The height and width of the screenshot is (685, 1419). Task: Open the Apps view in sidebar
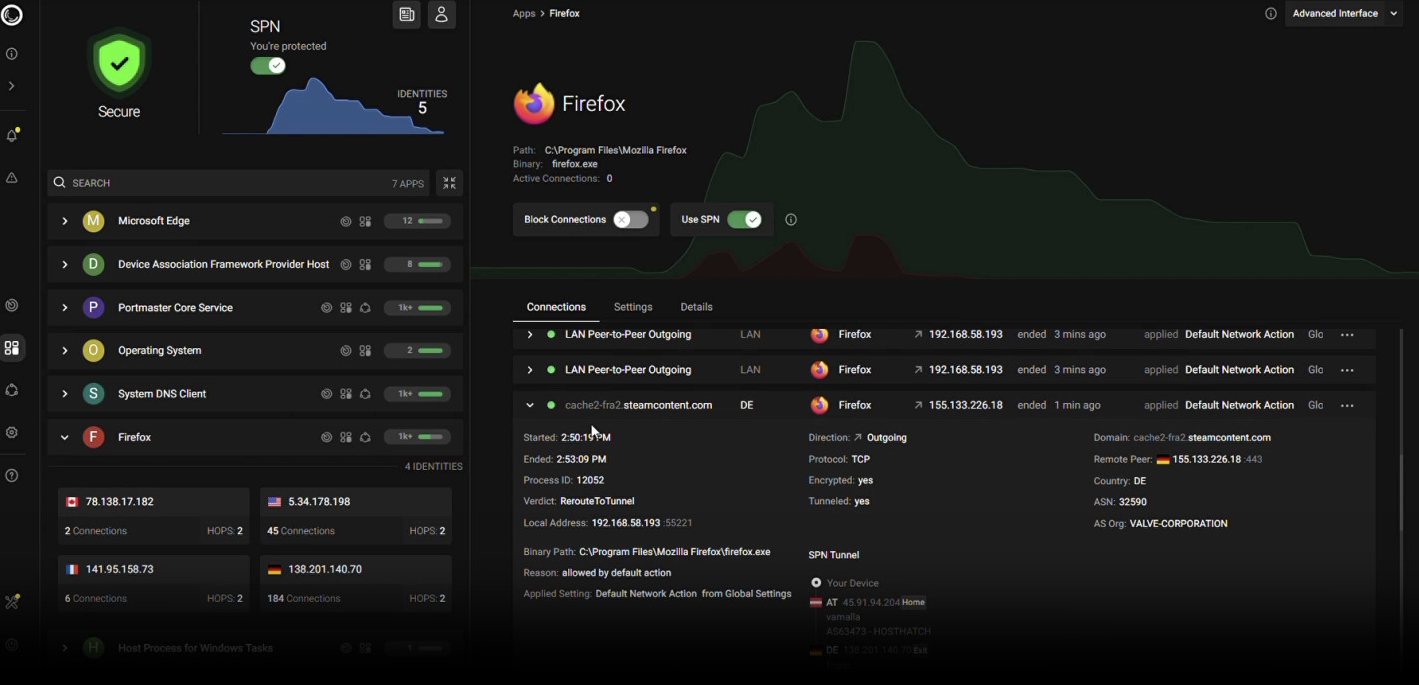tap(12, 348)
